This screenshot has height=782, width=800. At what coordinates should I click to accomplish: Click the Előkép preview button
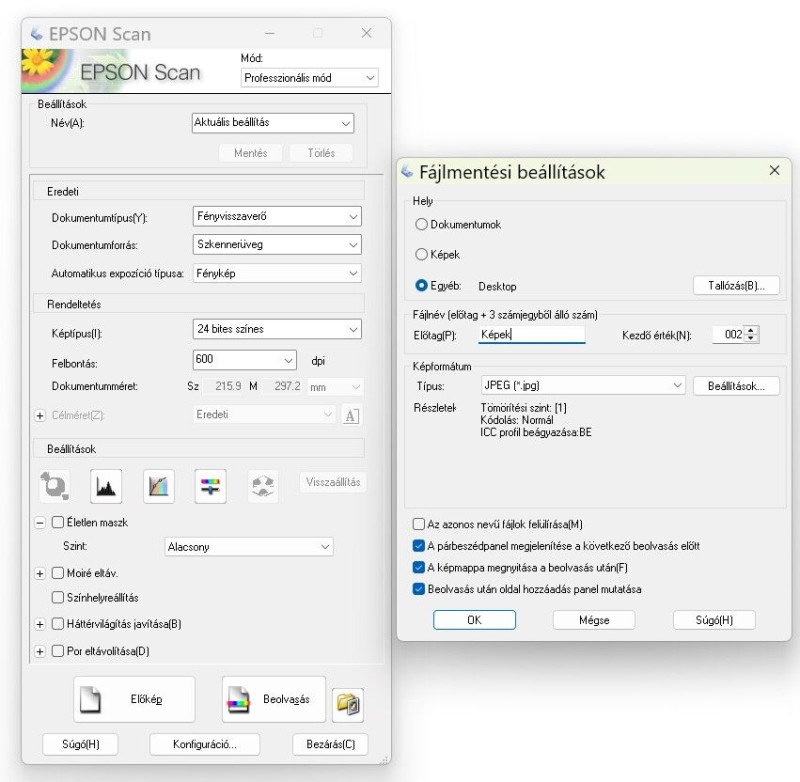tap(134, 699)
